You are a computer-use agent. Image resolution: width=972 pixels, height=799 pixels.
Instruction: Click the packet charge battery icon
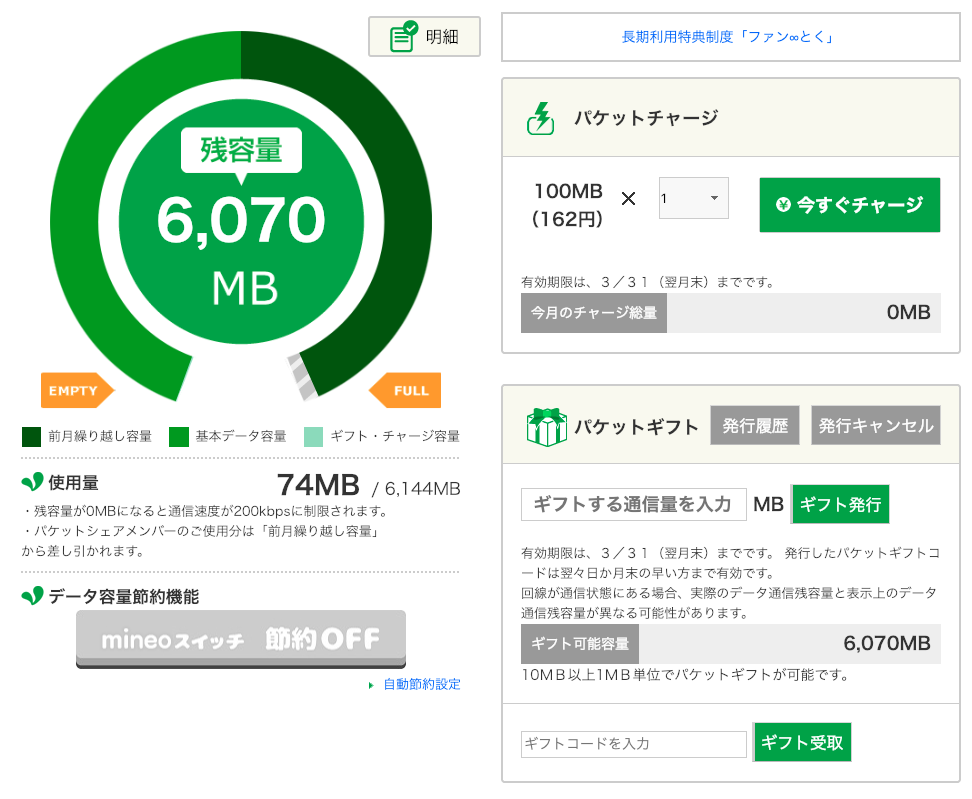(x=540, y=118)
